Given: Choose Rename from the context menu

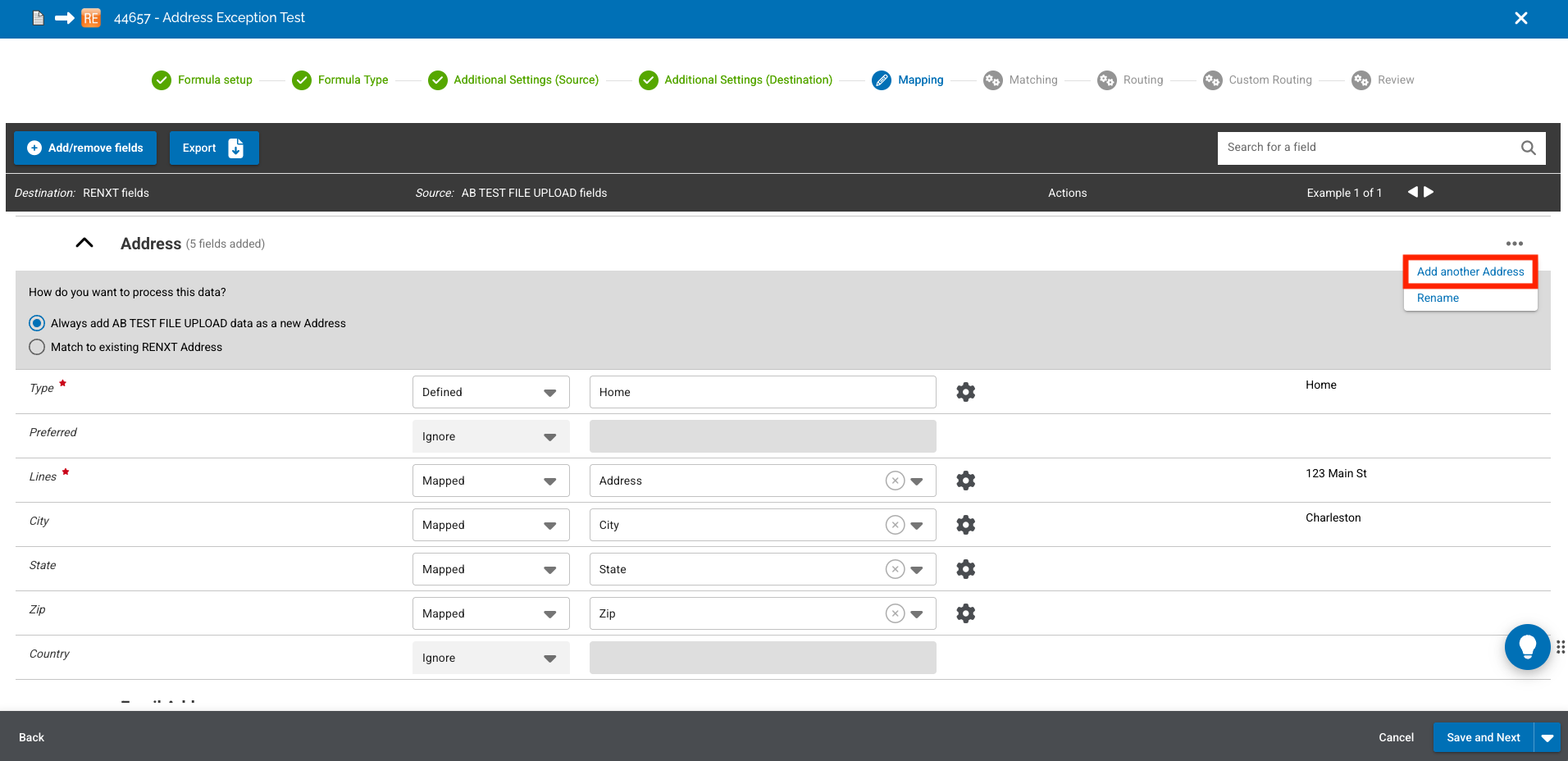Looking at the screenshot, I should click(1438, 298).
